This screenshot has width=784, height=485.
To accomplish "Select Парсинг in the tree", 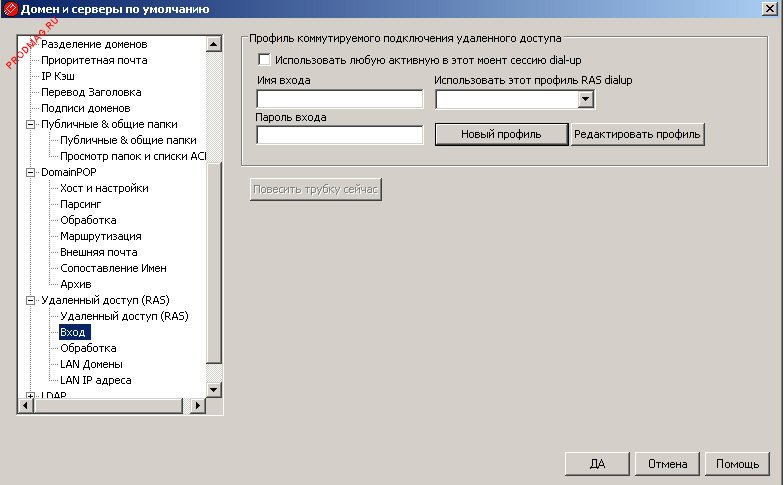I will click(80, 204).
